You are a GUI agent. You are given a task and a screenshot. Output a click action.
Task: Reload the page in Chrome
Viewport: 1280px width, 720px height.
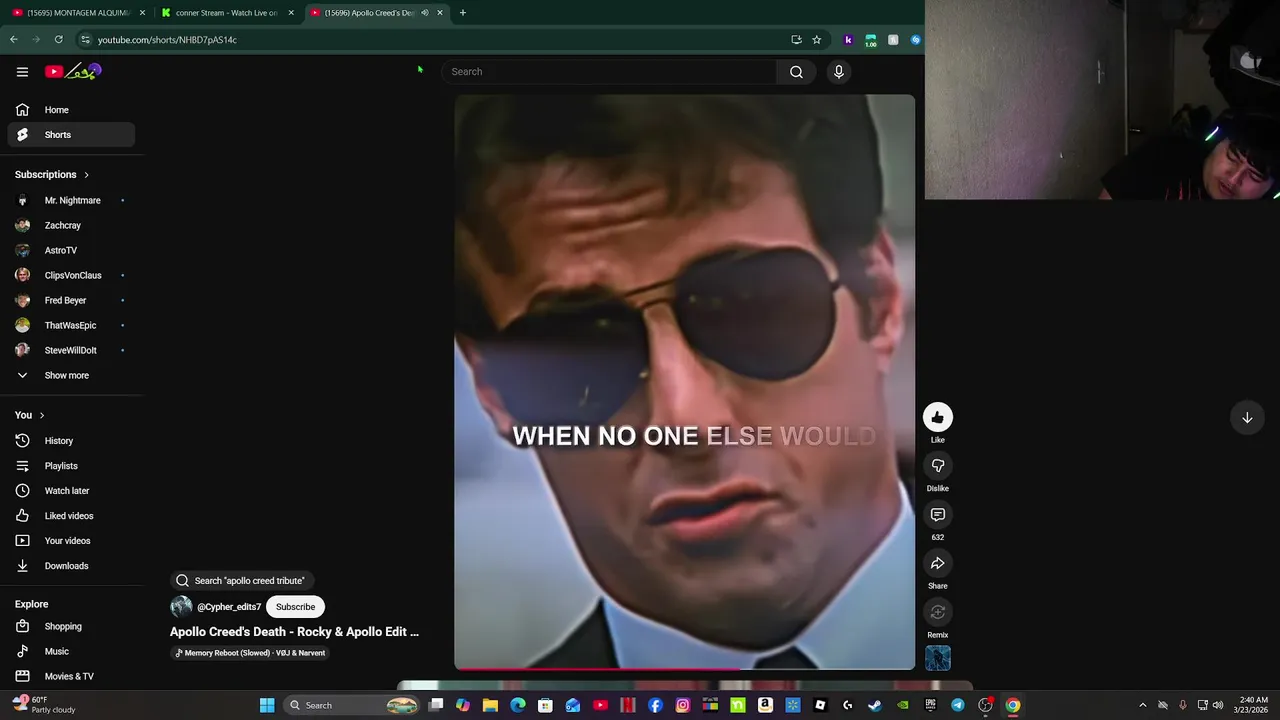[58, 39]
